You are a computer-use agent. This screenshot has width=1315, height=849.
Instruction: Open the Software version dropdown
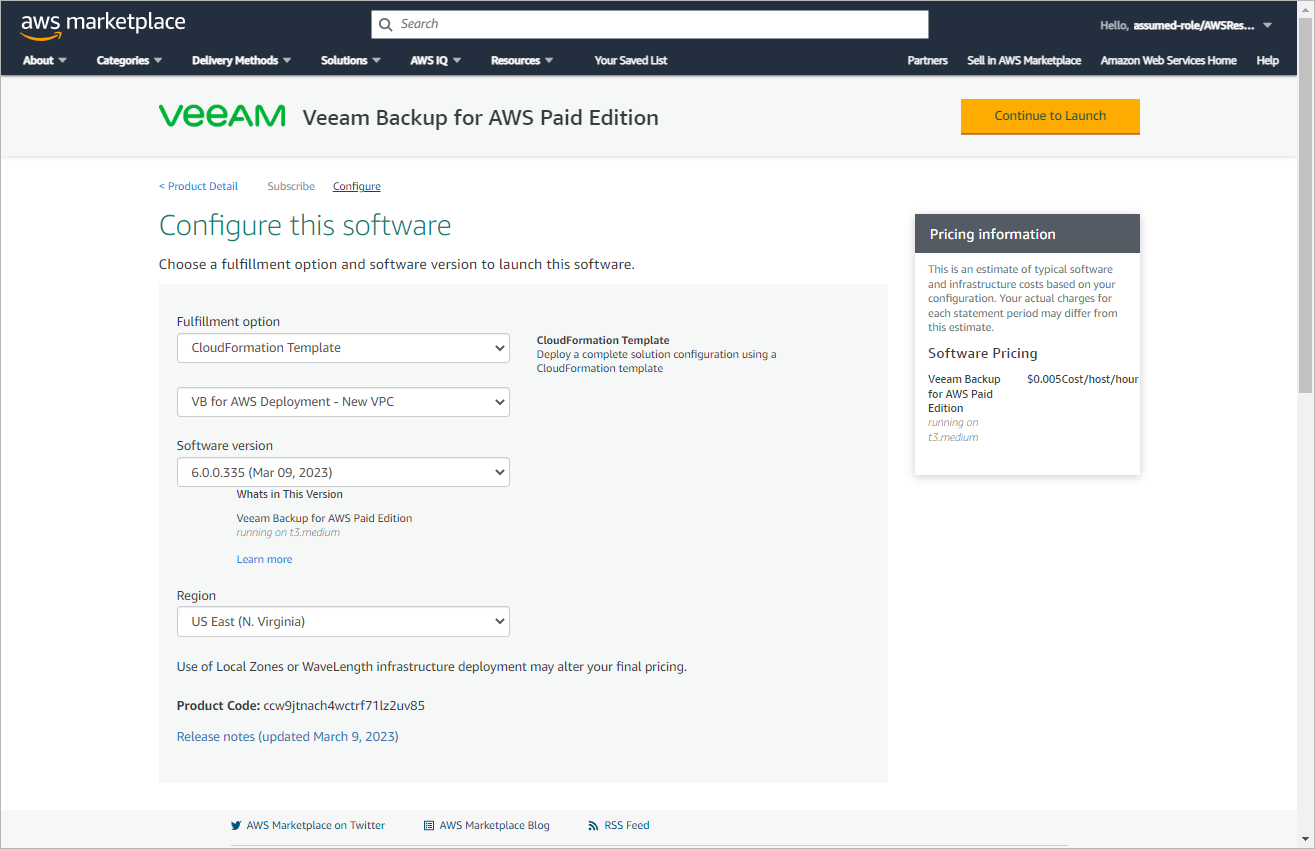(343, 472)
